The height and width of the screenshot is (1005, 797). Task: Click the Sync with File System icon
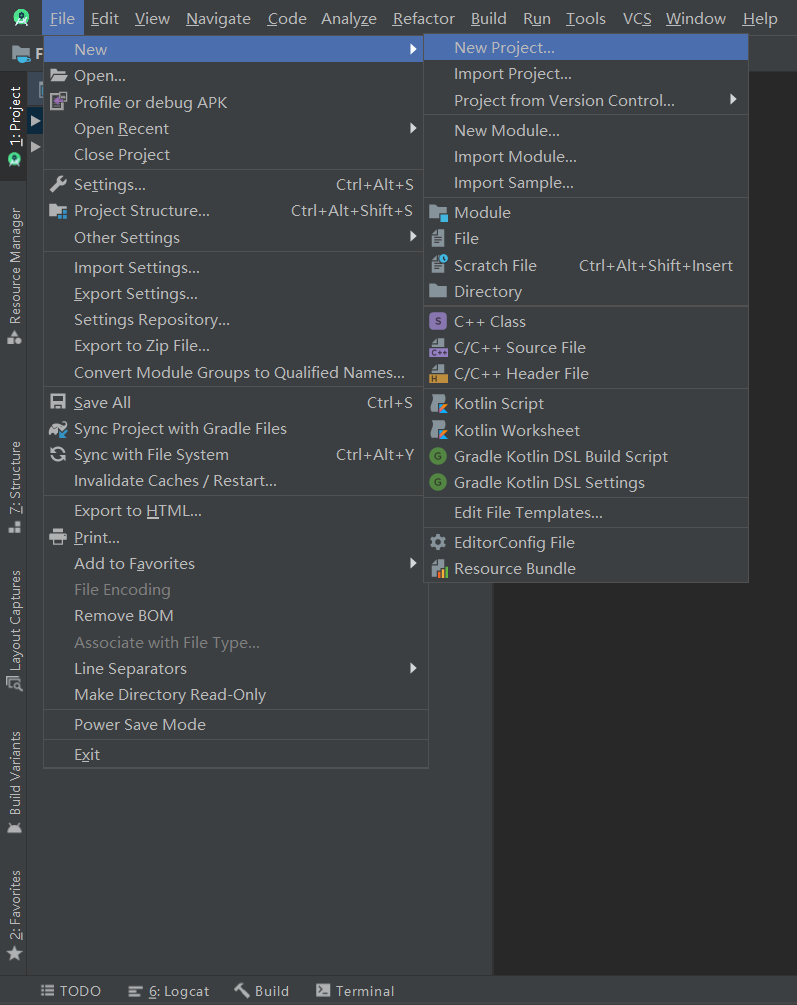(58, 454)
